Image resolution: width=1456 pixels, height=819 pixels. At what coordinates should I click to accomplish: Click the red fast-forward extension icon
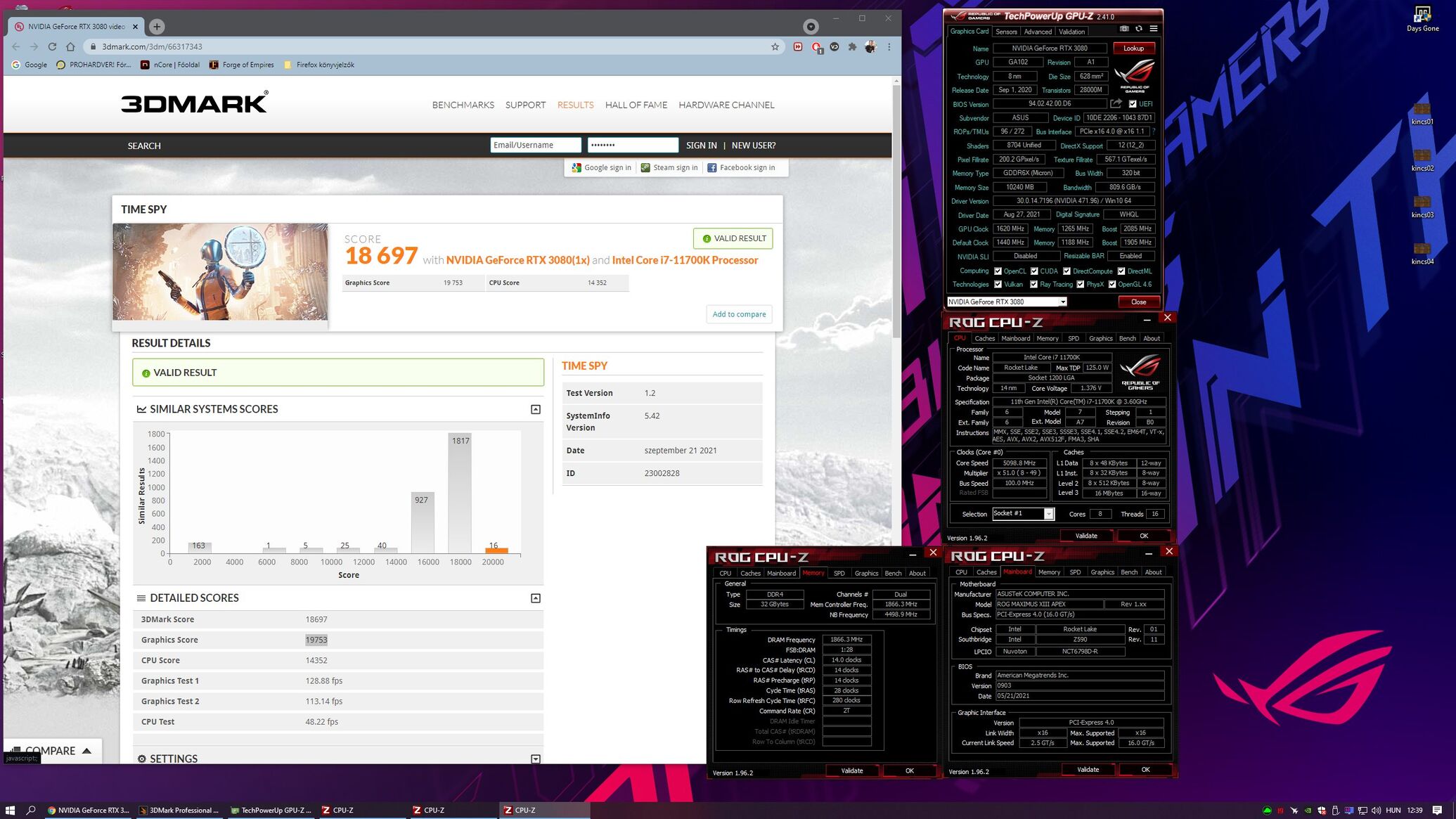798,46
